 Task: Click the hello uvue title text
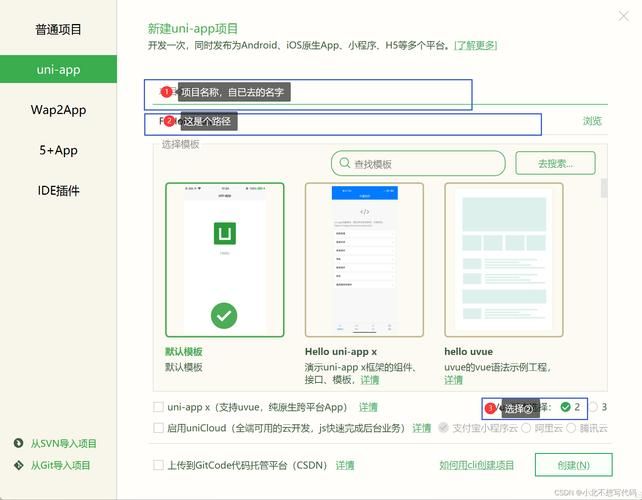tap(468, 352)
